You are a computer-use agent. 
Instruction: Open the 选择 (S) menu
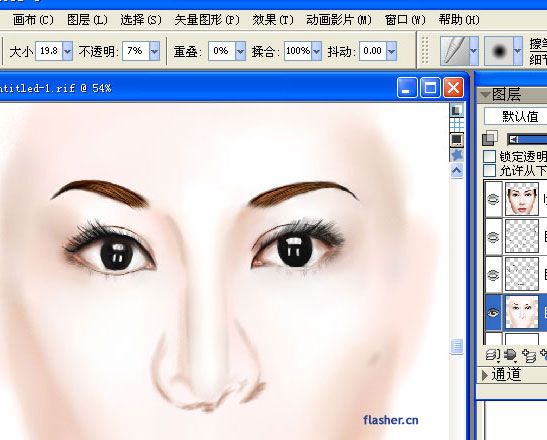[x=141, y=20]
